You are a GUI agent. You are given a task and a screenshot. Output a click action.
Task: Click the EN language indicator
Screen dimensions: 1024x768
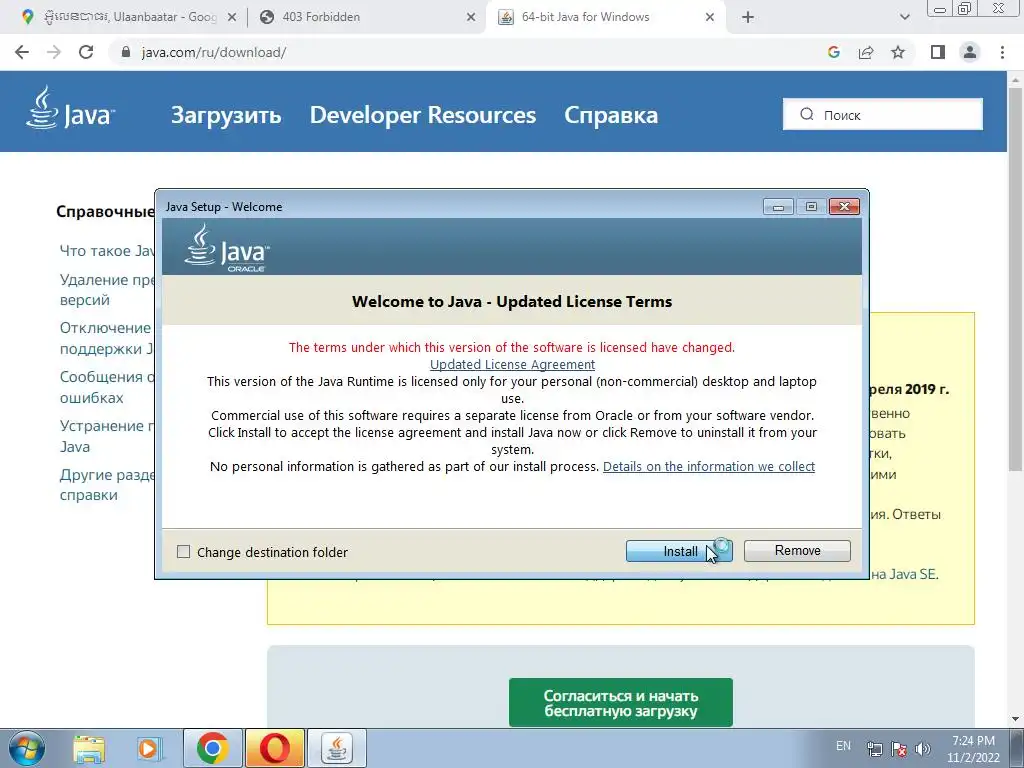pyautogui.click(x=843, y=746)
